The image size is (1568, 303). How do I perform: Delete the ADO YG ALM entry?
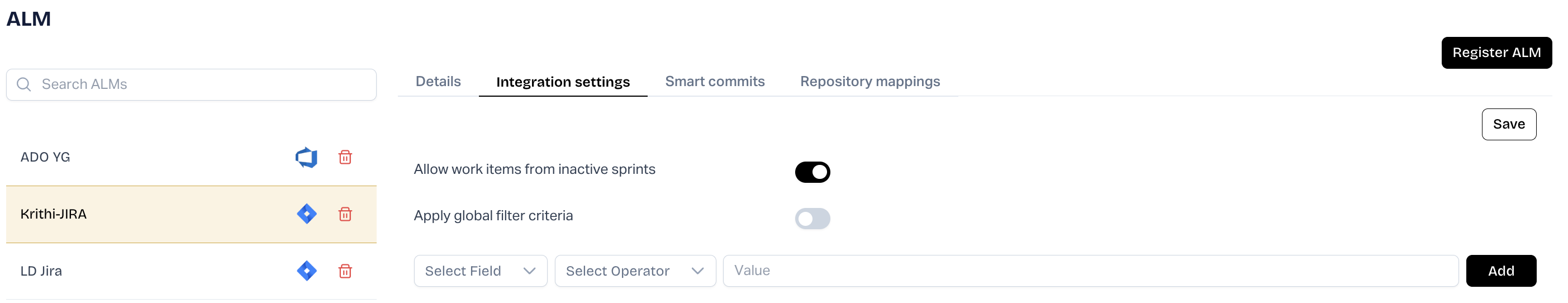click(345, 158)
